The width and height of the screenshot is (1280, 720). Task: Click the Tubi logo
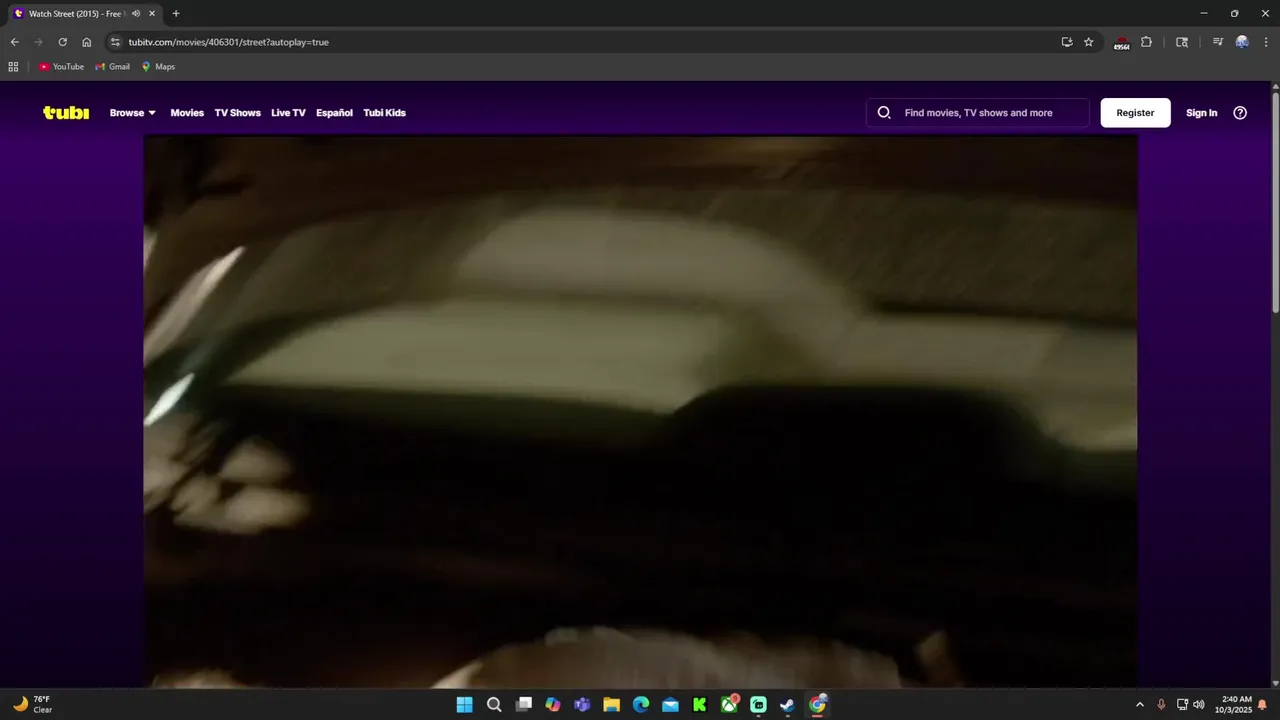[66, 113]
